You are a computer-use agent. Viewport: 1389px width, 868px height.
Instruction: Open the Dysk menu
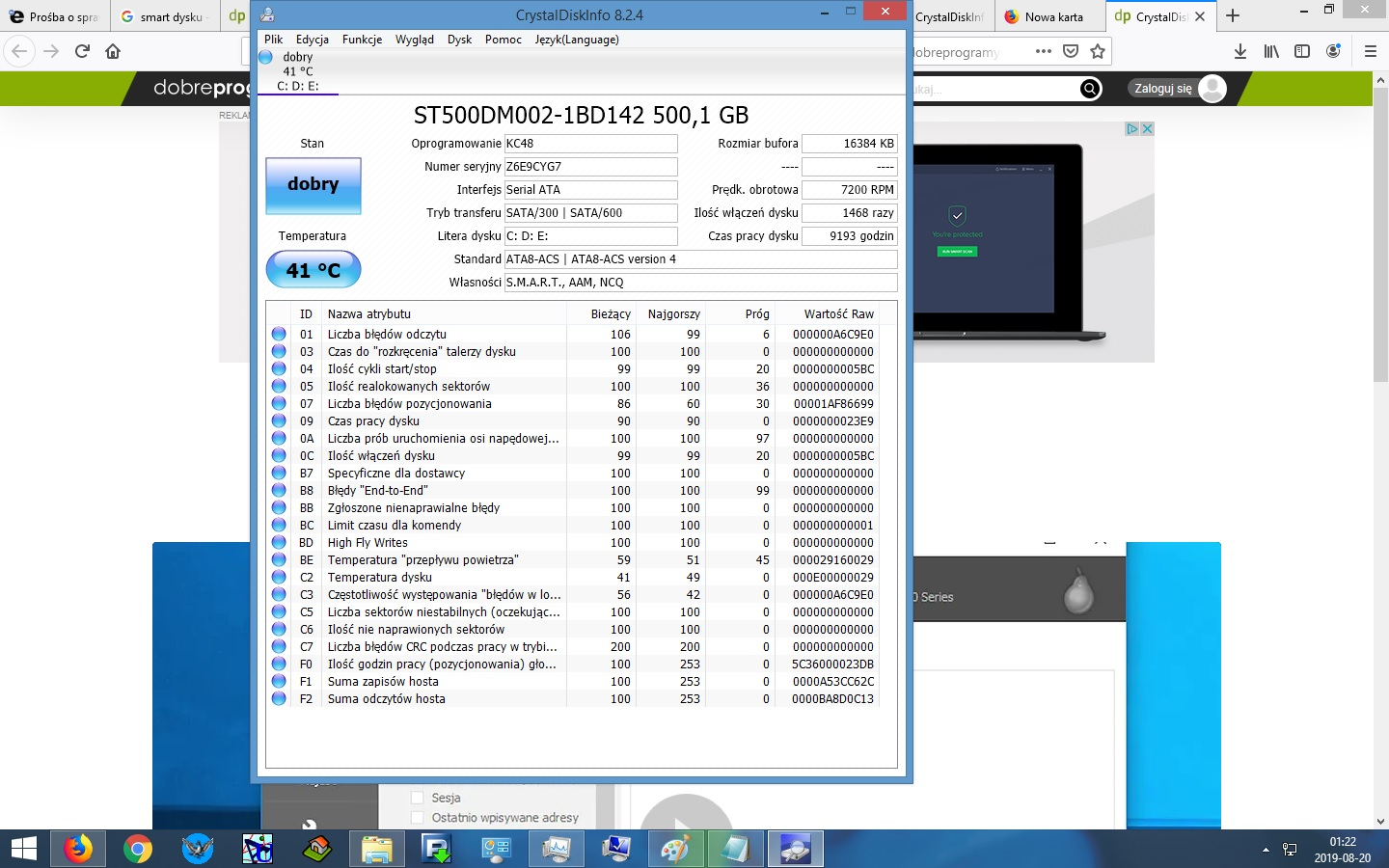click(460, 40)
